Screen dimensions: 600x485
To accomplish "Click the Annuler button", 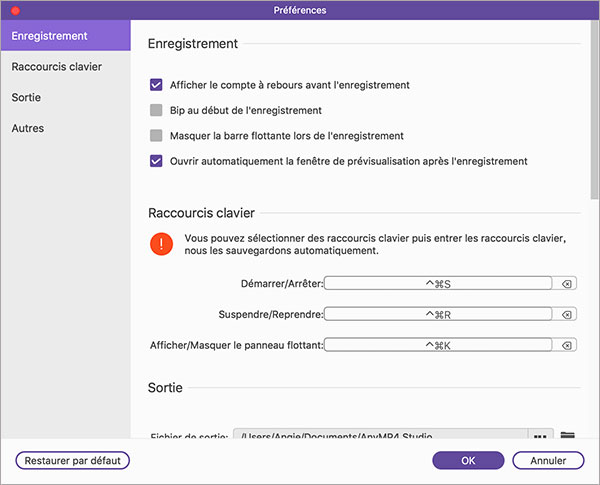I will pyautogui.click(x=548, y=461).
